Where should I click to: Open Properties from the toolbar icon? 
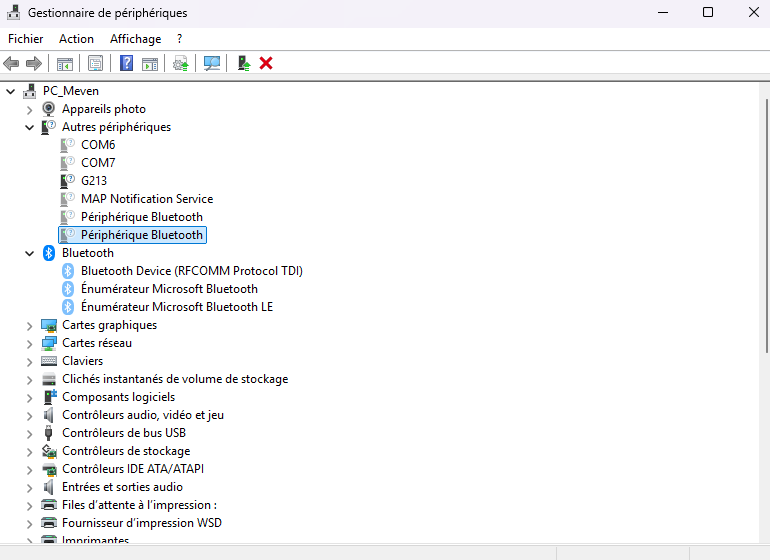pos(95,63)
